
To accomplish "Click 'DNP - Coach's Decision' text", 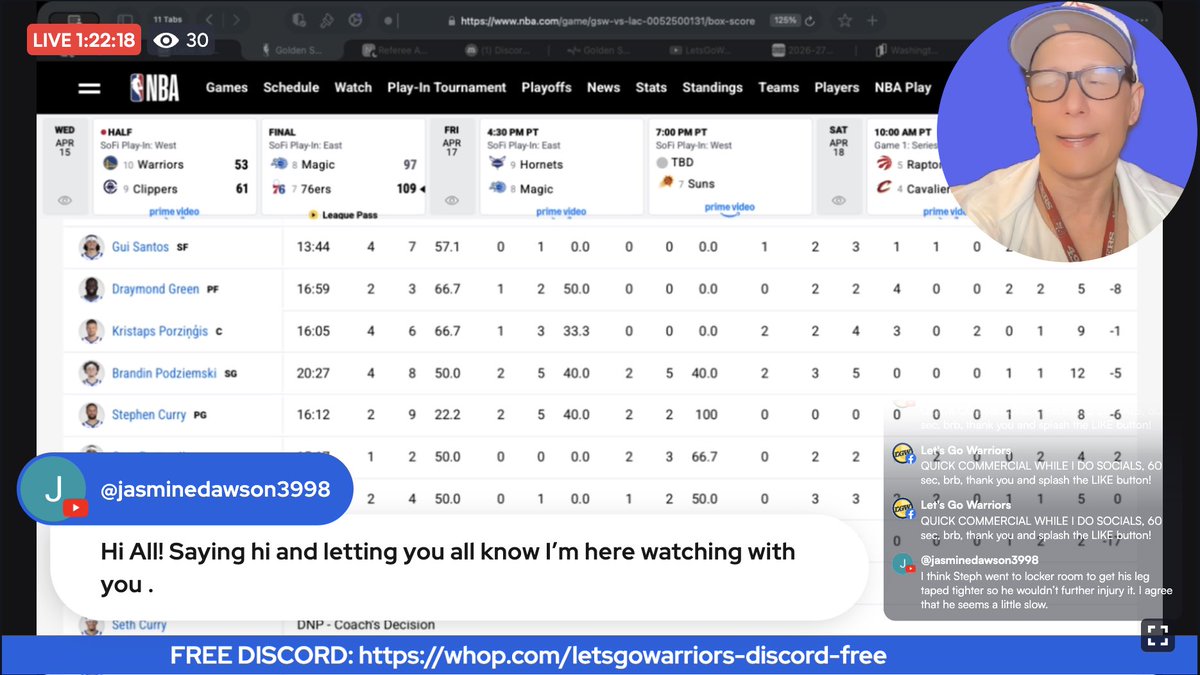I will 366,625.
